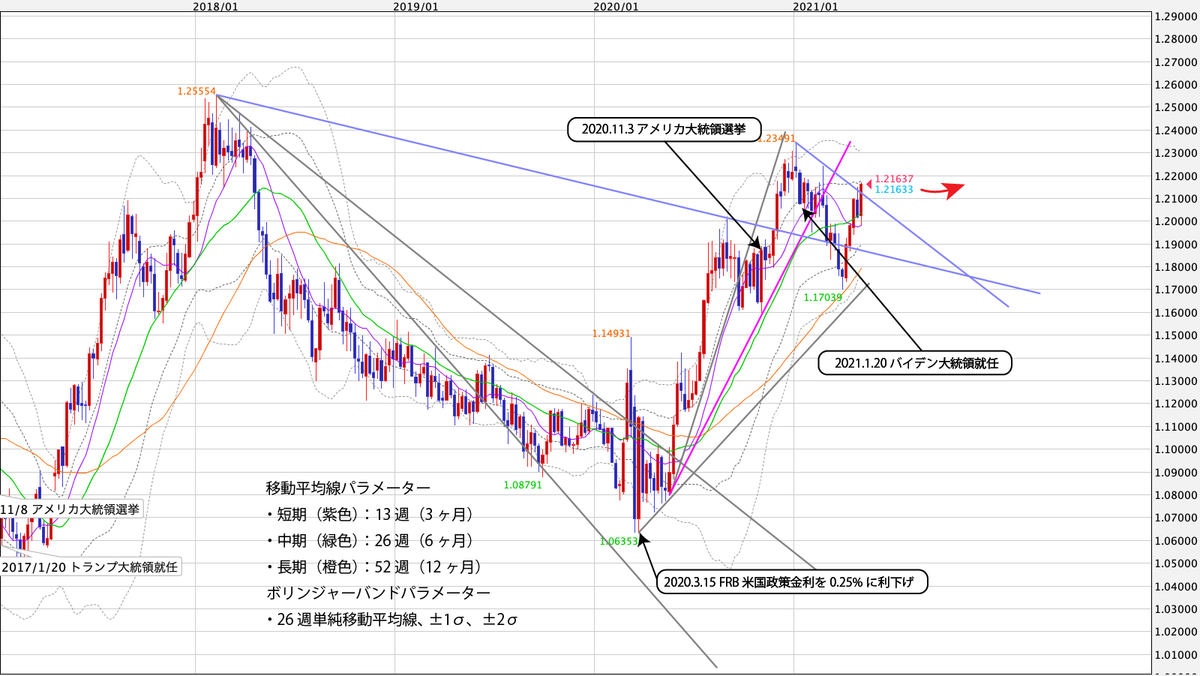Click the 2019/01 date label
The width and height of the screenshot is (1200, 676).
414,6
